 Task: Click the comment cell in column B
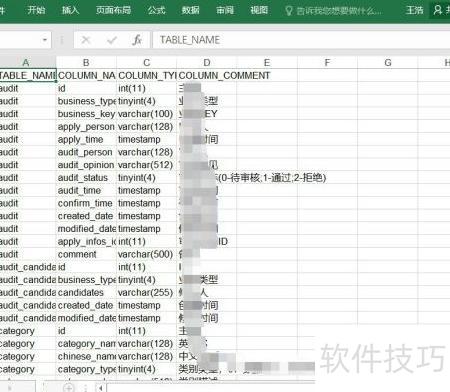87,254
